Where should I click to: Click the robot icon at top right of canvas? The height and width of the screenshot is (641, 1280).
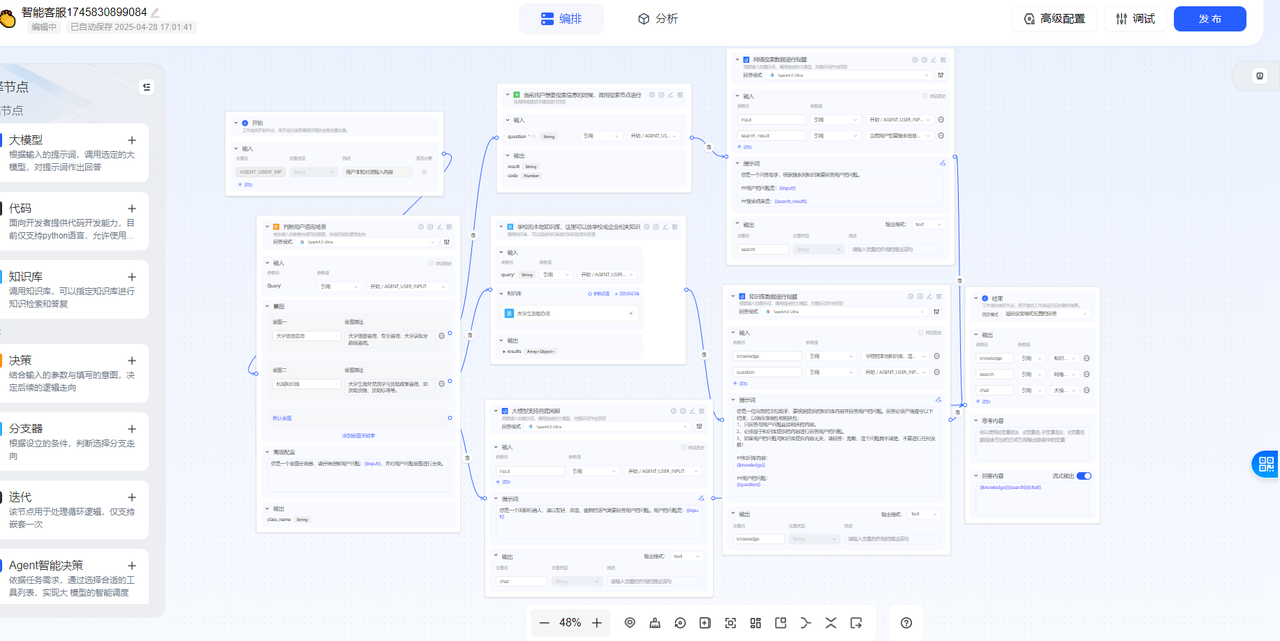click(x=1261, y=75)
